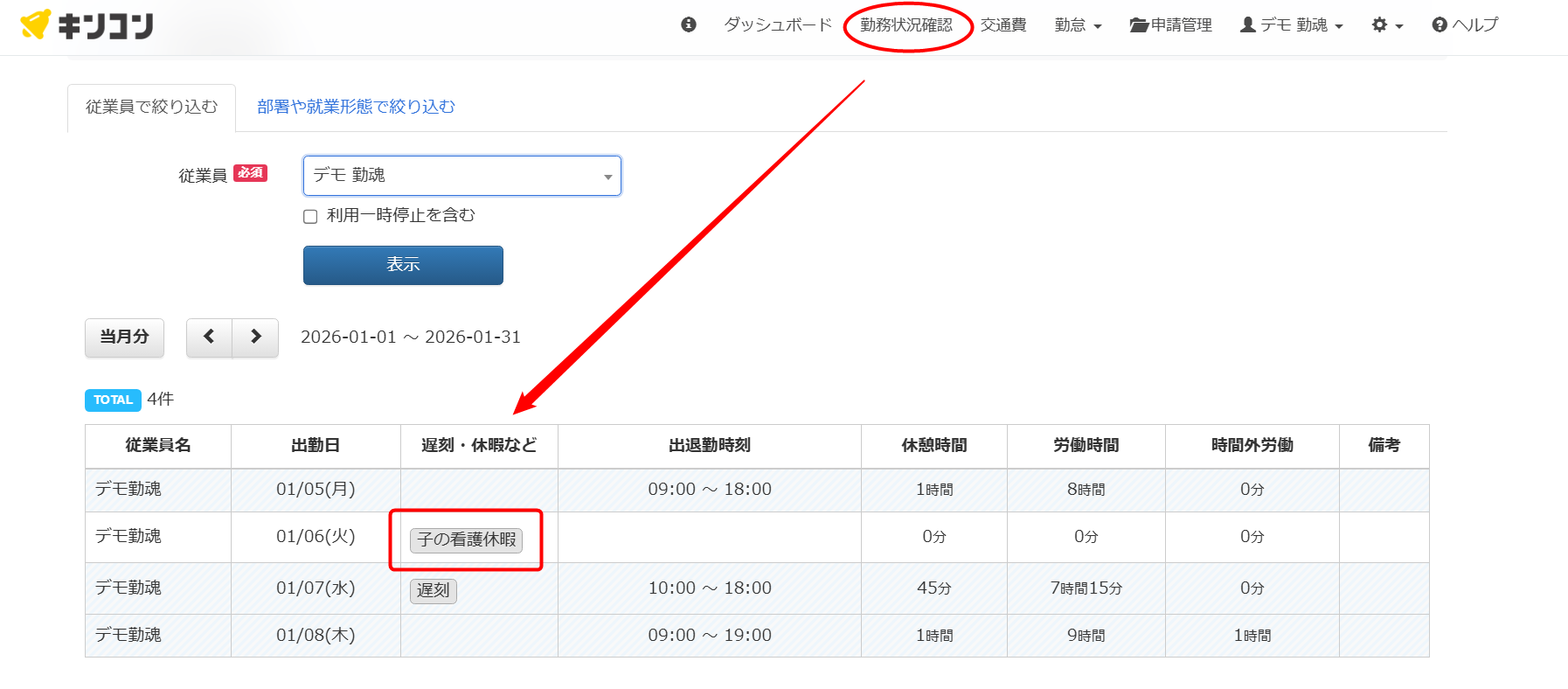Viewport: 1568px width, 689px height.
Task: Click 7時間15分 working hours cell
Action: [x=1086, y=588]
